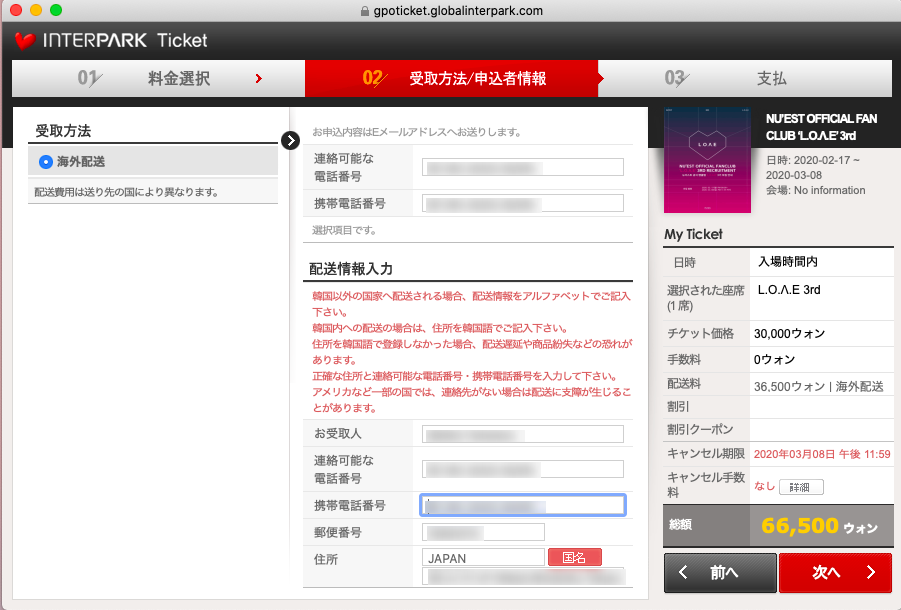Click the recipient 連絡可能な電話番号 field under 配送情報入力
901x610 pixels.
pos(523,469)
